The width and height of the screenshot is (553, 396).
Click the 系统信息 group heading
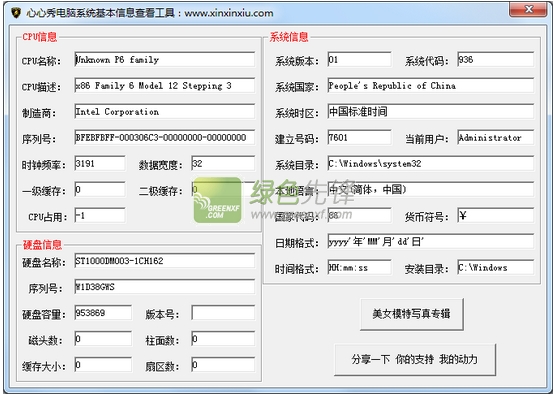(x=289, y=37)
